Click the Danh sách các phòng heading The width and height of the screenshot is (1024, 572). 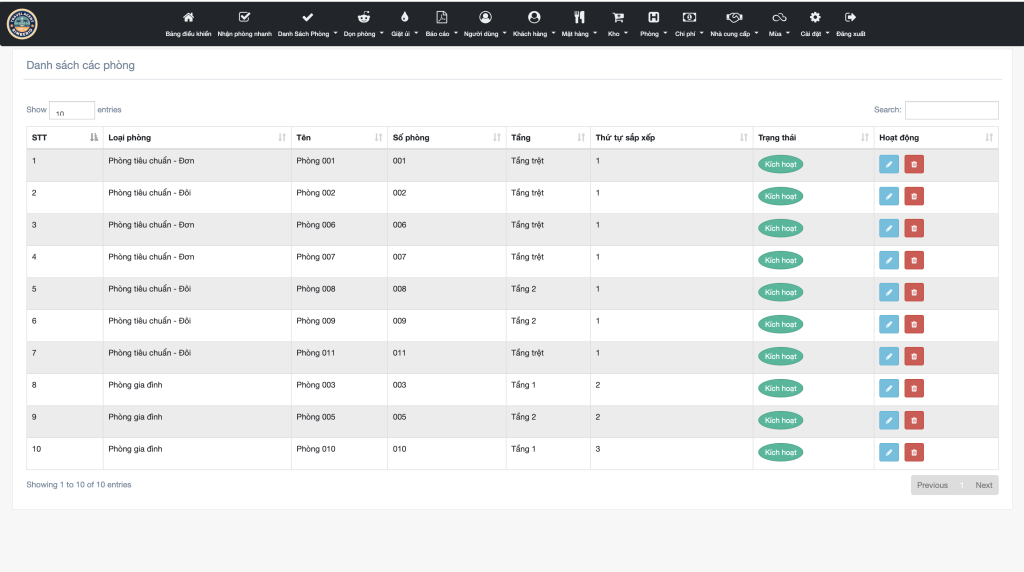[x=80, y=65]
